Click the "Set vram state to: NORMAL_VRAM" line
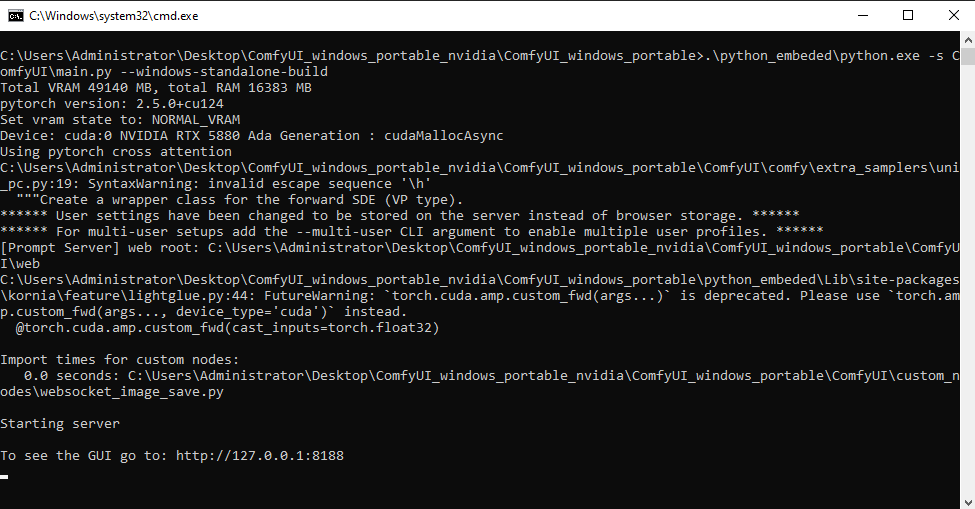 pos(120,120)
